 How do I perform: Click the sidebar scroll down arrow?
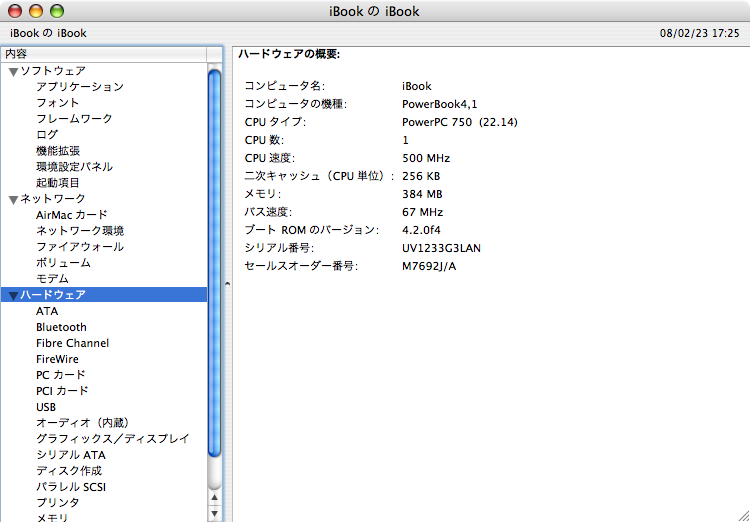tap(214, 514)
